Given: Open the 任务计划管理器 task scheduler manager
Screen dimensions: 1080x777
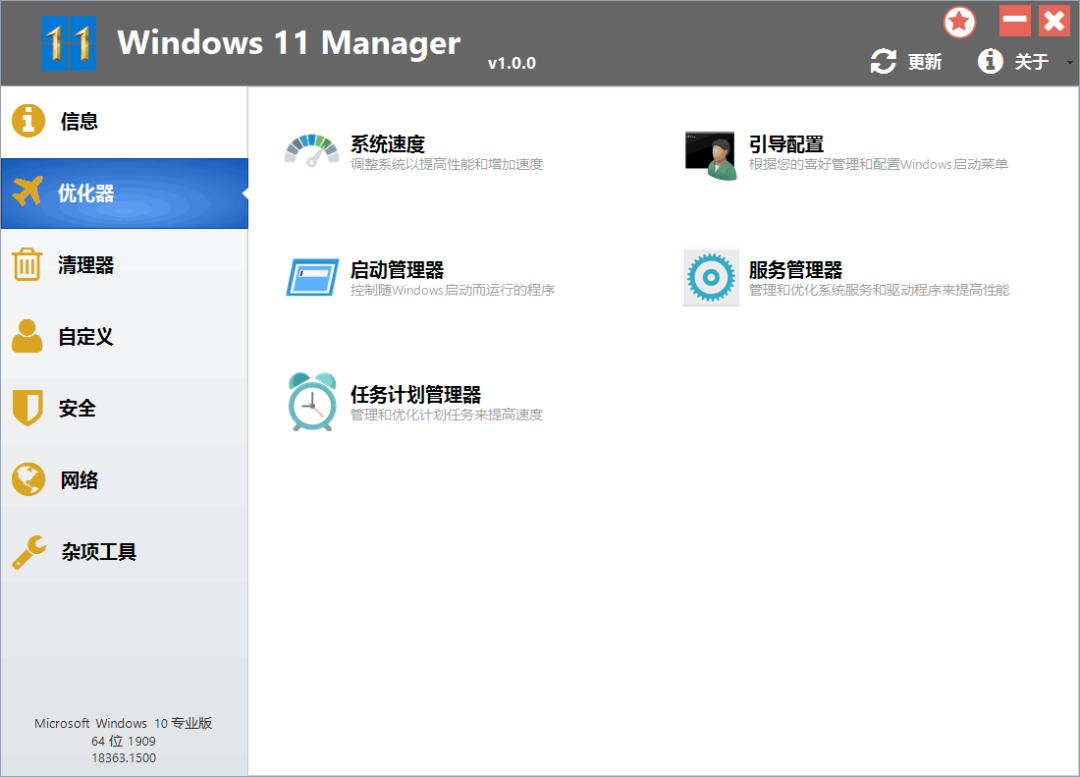Looking at the screenshot, I should coord(415,395).
